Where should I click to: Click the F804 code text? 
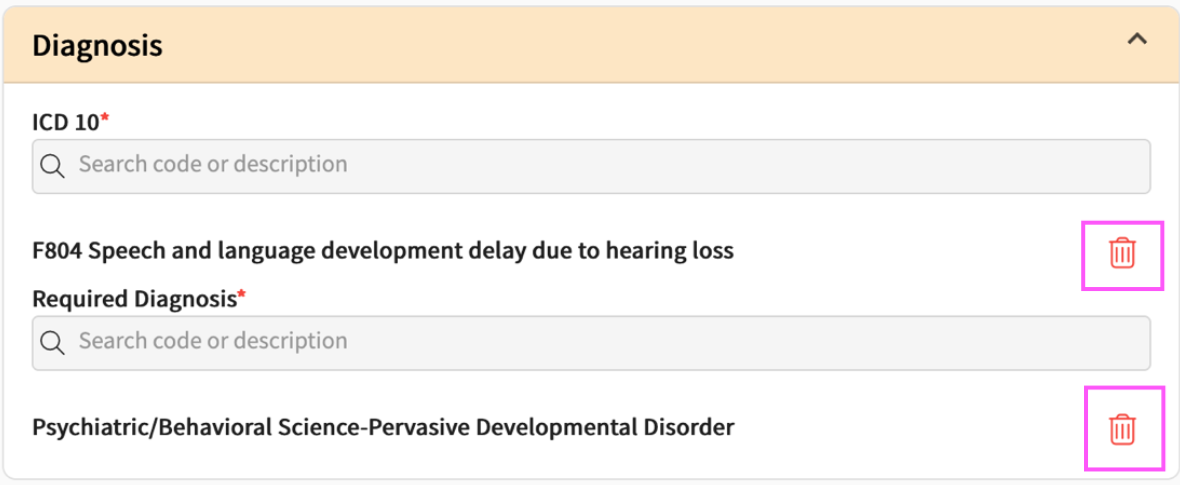(56, 251)
